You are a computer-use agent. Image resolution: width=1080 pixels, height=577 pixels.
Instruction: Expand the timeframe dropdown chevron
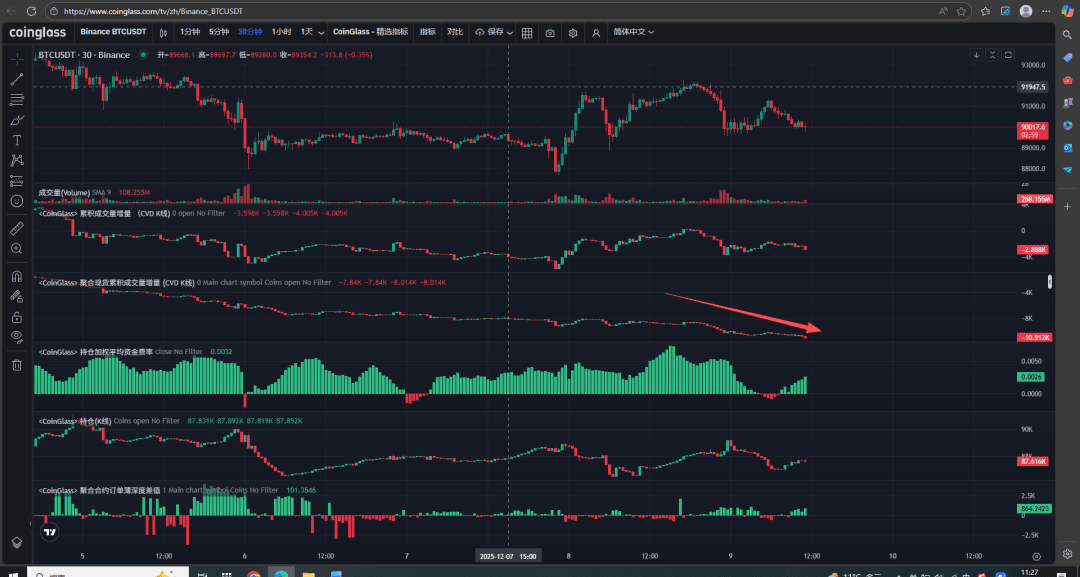pyautogui.click(x=321, y=32)
